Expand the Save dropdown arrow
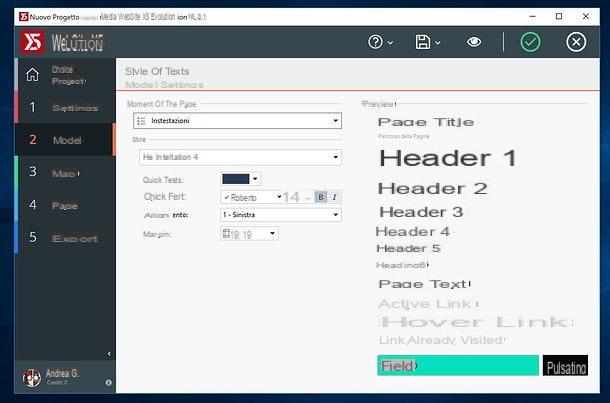Viewport: 610px width, 403px height. coord(438,42)
